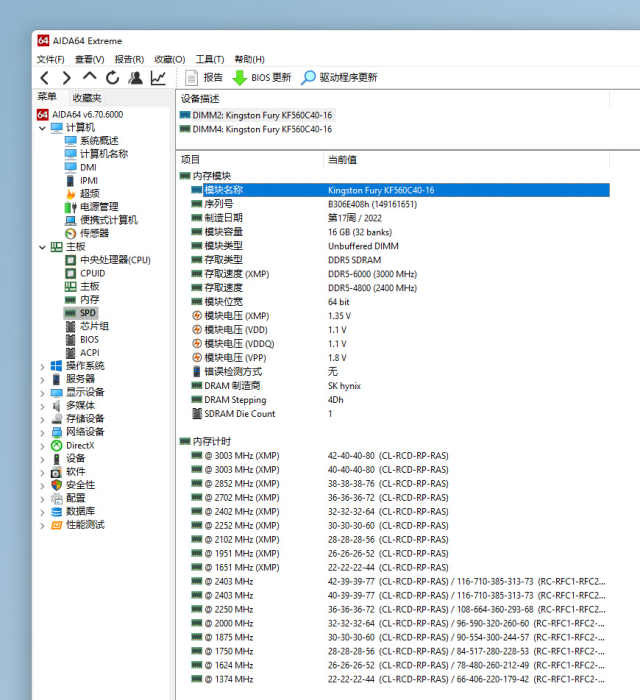The height and width of the screenshot is (700, 640).
Task: Open the 查看(V) menu
Action: [90, 59]
